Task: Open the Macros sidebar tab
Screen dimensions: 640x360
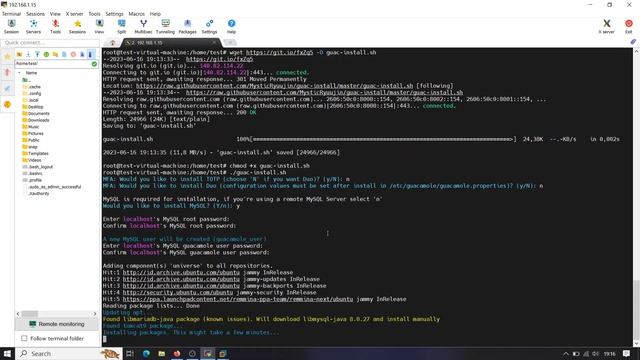Action: tap(7, 88)
